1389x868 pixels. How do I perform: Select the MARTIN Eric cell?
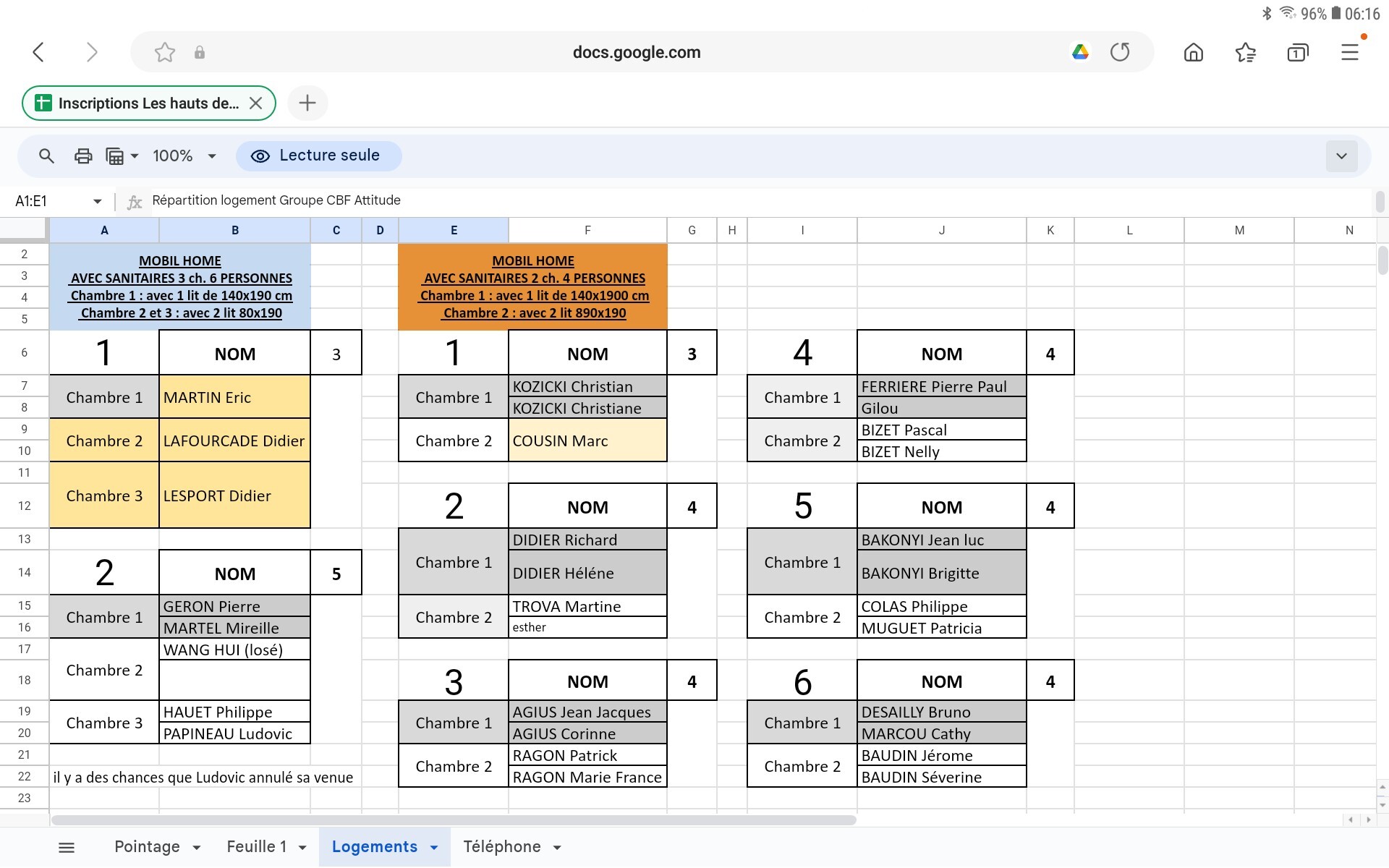(234, 396)
